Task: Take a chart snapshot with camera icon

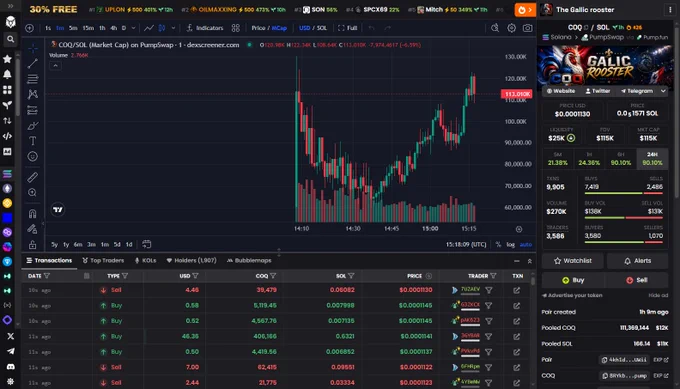Action: coord(527,28)
